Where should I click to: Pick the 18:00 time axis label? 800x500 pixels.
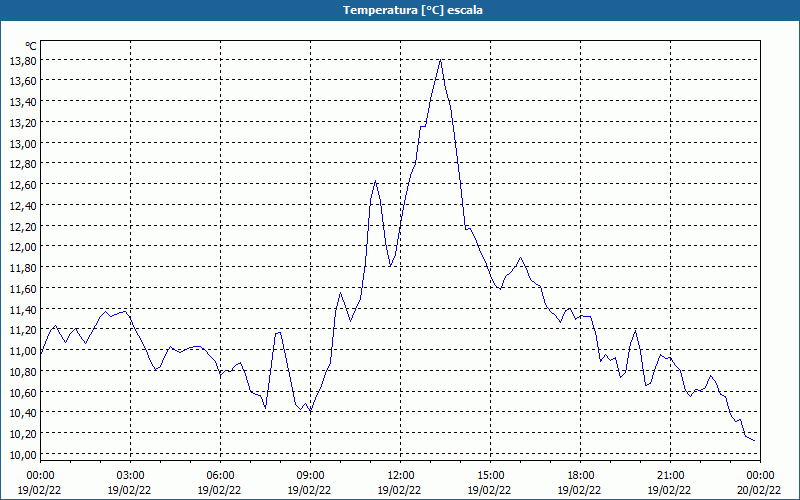click(x=580, y=476)
